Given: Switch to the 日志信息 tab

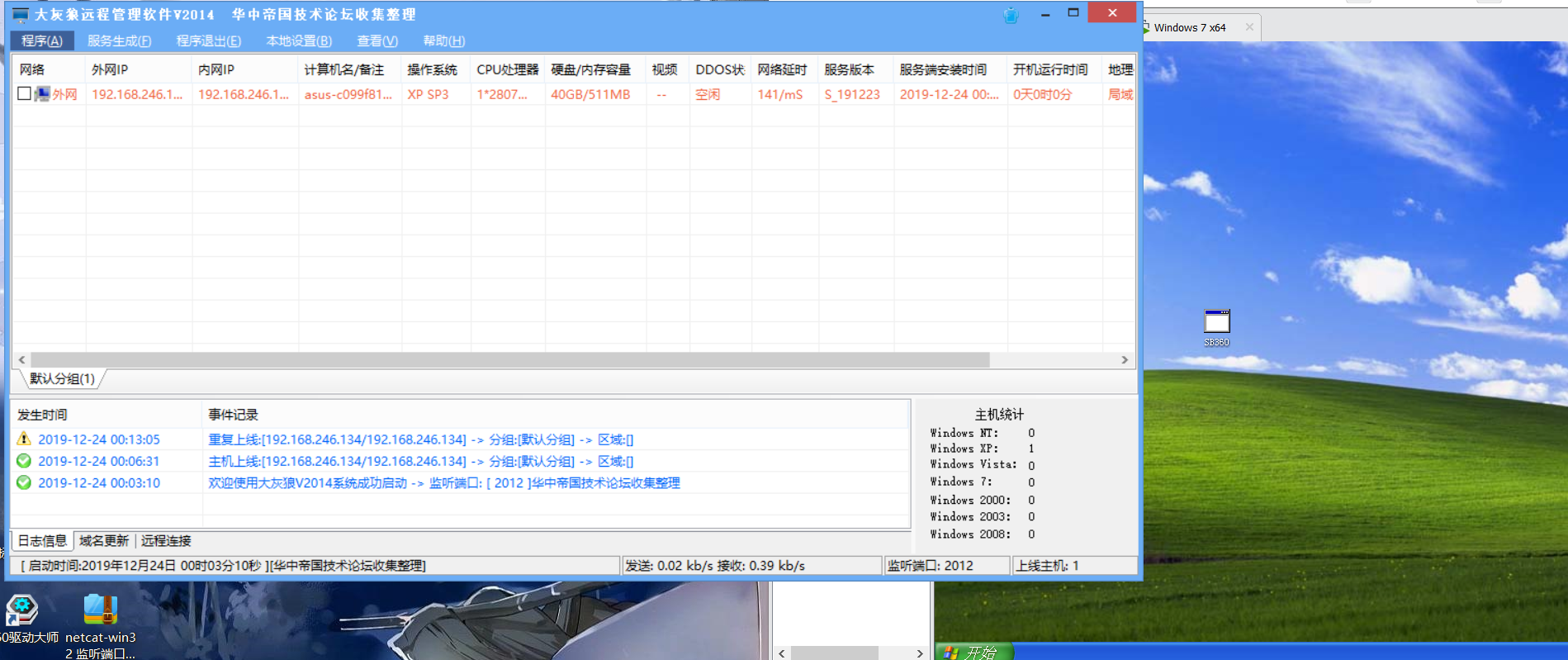Looking at the screenshot, I should [x=42, y=541].
